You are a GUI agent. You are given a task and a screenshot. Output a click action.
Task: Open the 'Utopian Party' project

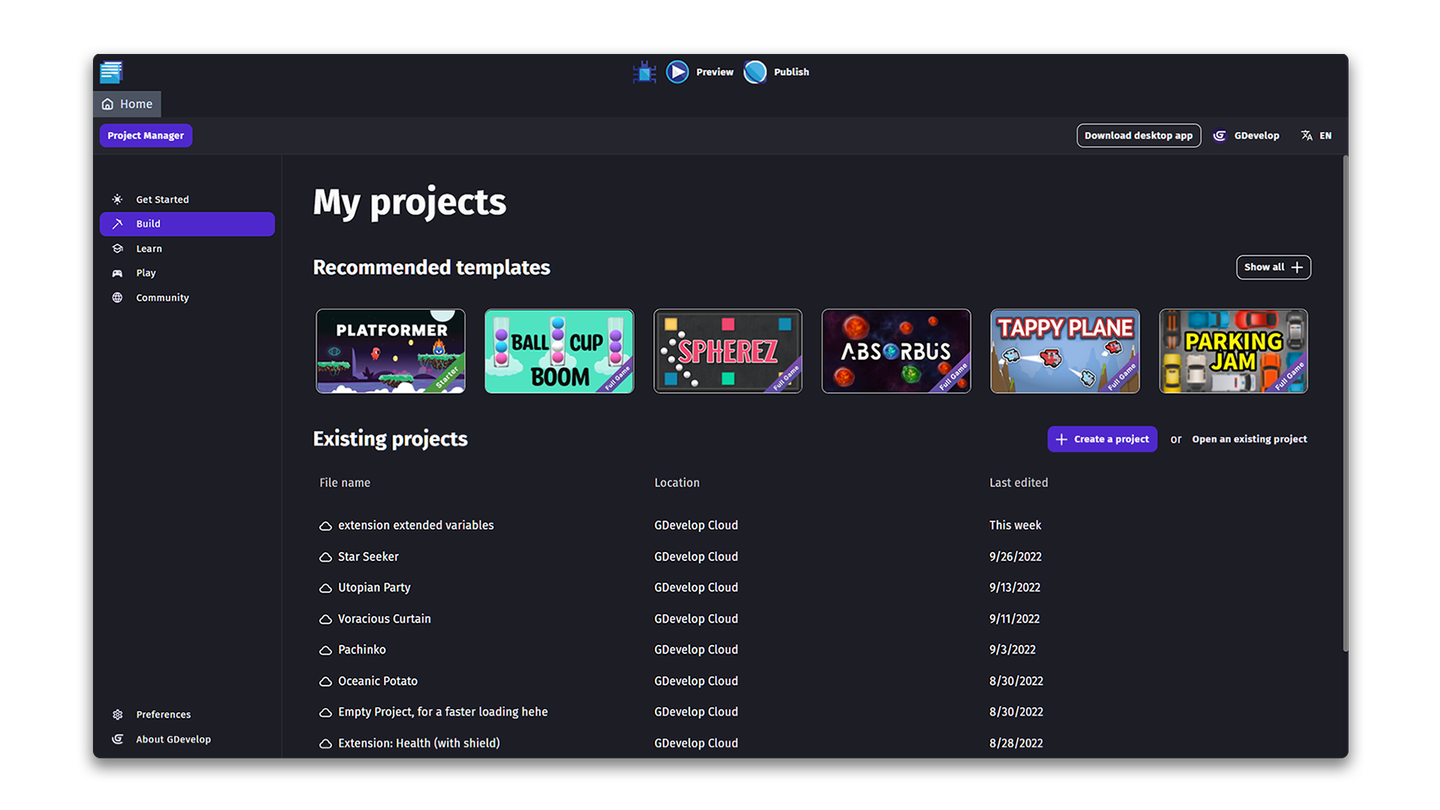[812, 587]
